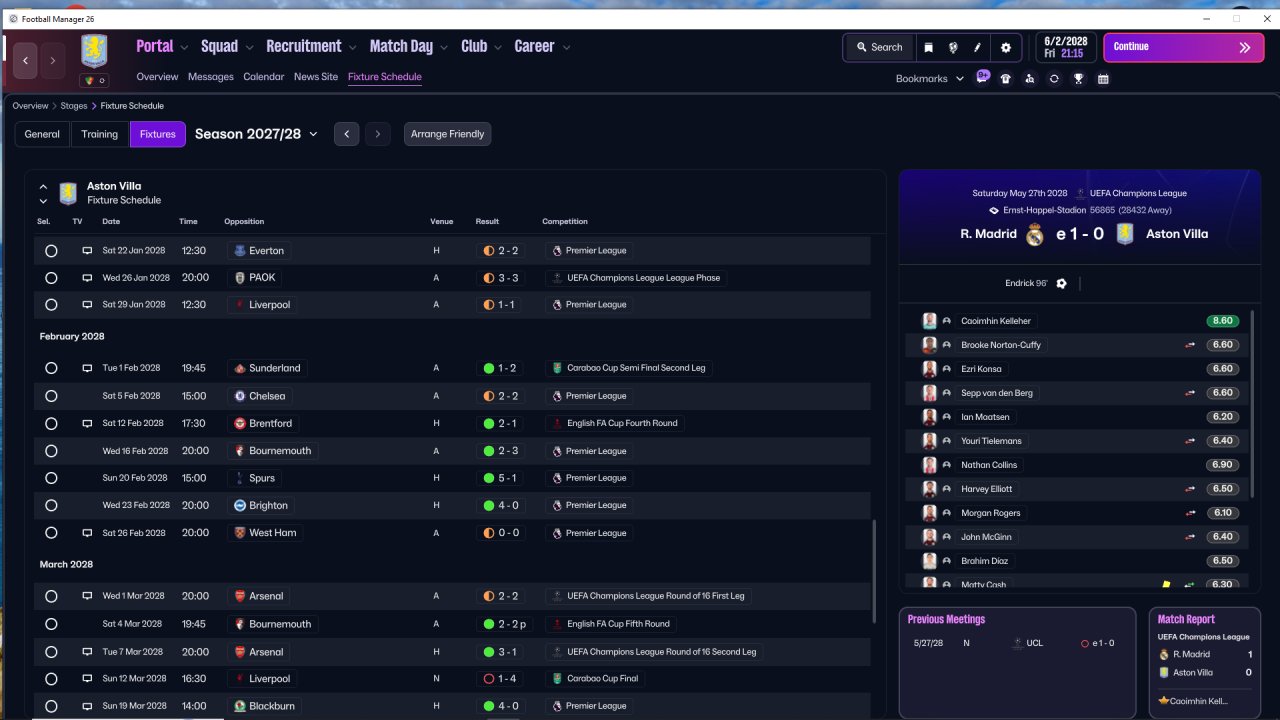Expand the Club menu chevron
1280x720 pixels.
(x=498, y=47)
